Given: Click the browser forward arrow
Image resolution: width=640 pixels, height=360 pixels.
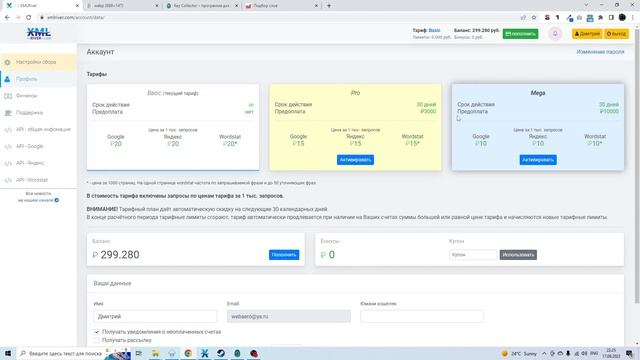Looking at the screenshot, I should click(18, 18).
